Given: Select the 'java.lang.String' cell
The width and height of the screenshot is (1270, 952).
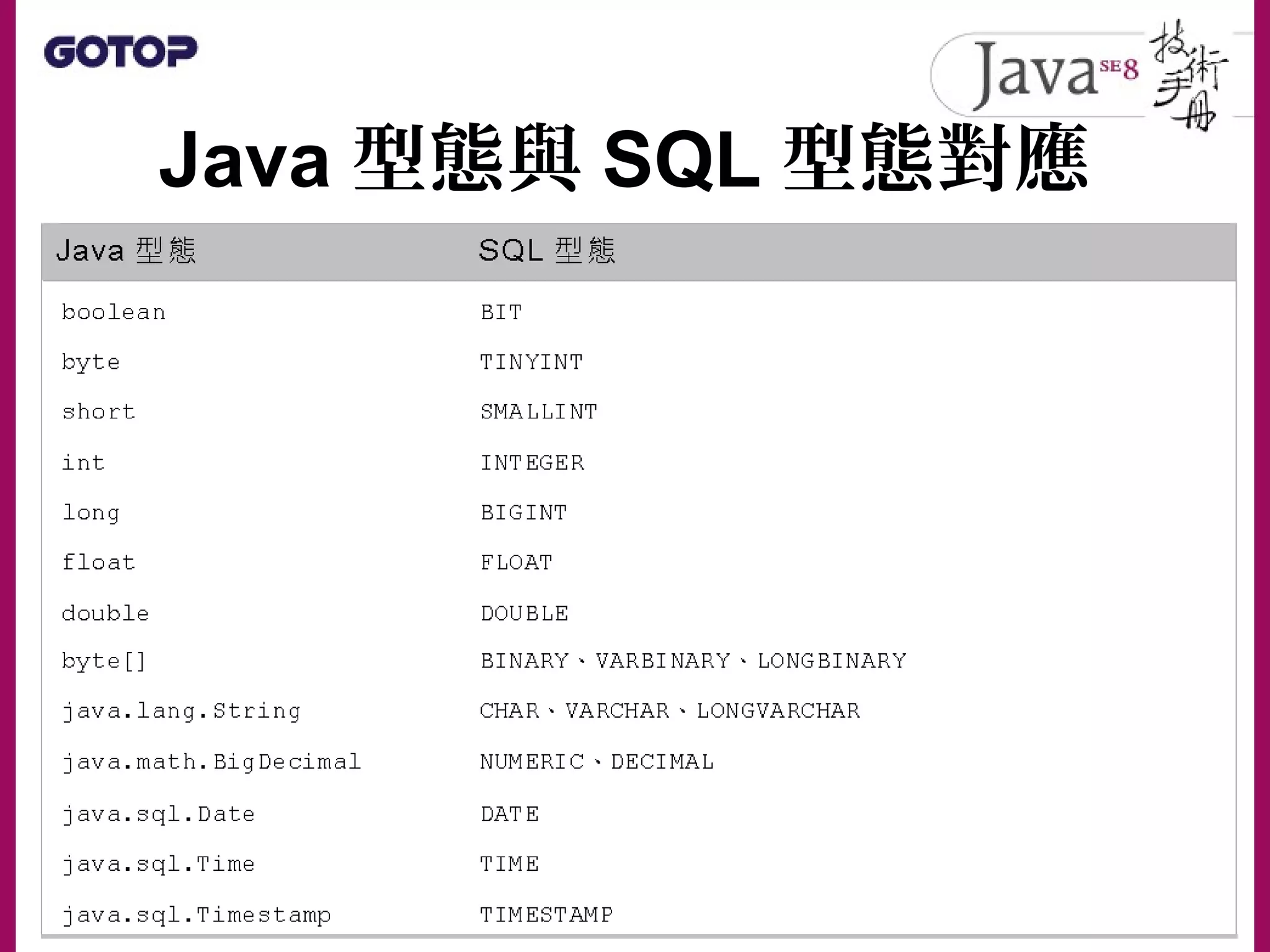Looking at the screenshot, I should click(x=182, y=711).
